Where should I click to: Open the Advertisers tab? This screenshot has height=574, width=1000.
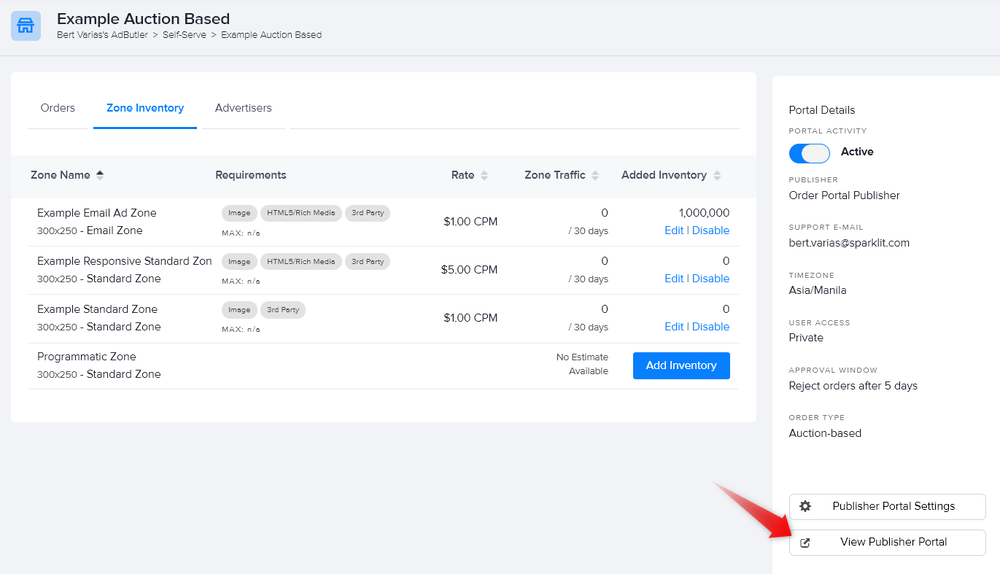click(x=243, y=108)
